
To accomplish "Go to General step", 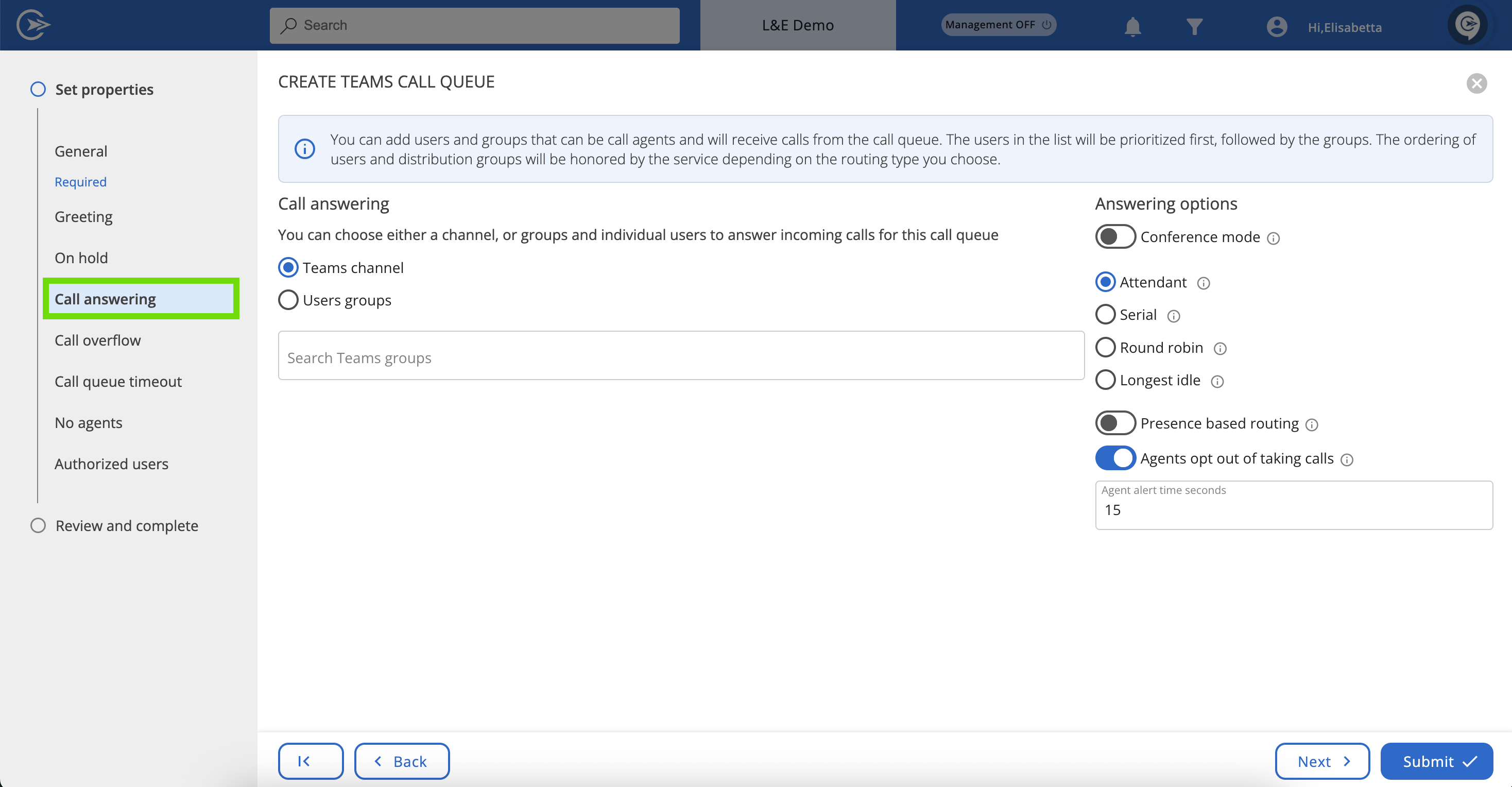I will point(81,151).
